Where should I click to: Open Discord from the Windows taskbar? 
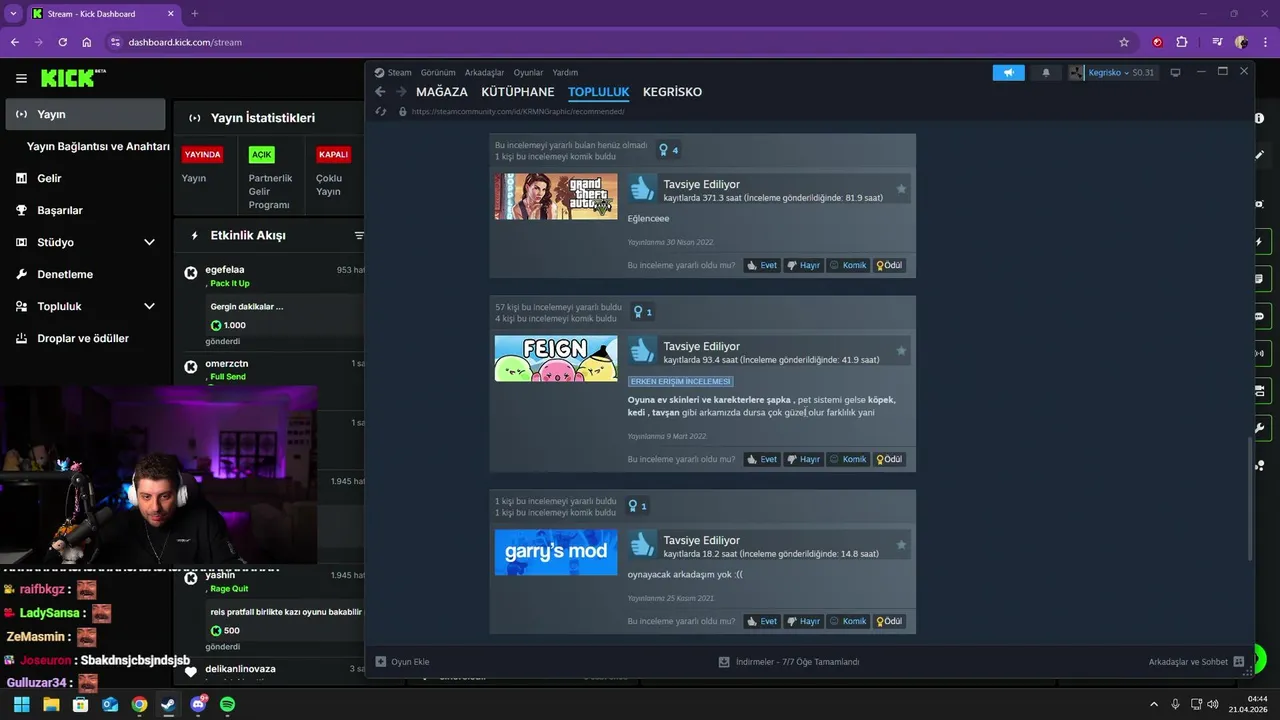pos(198,704)
